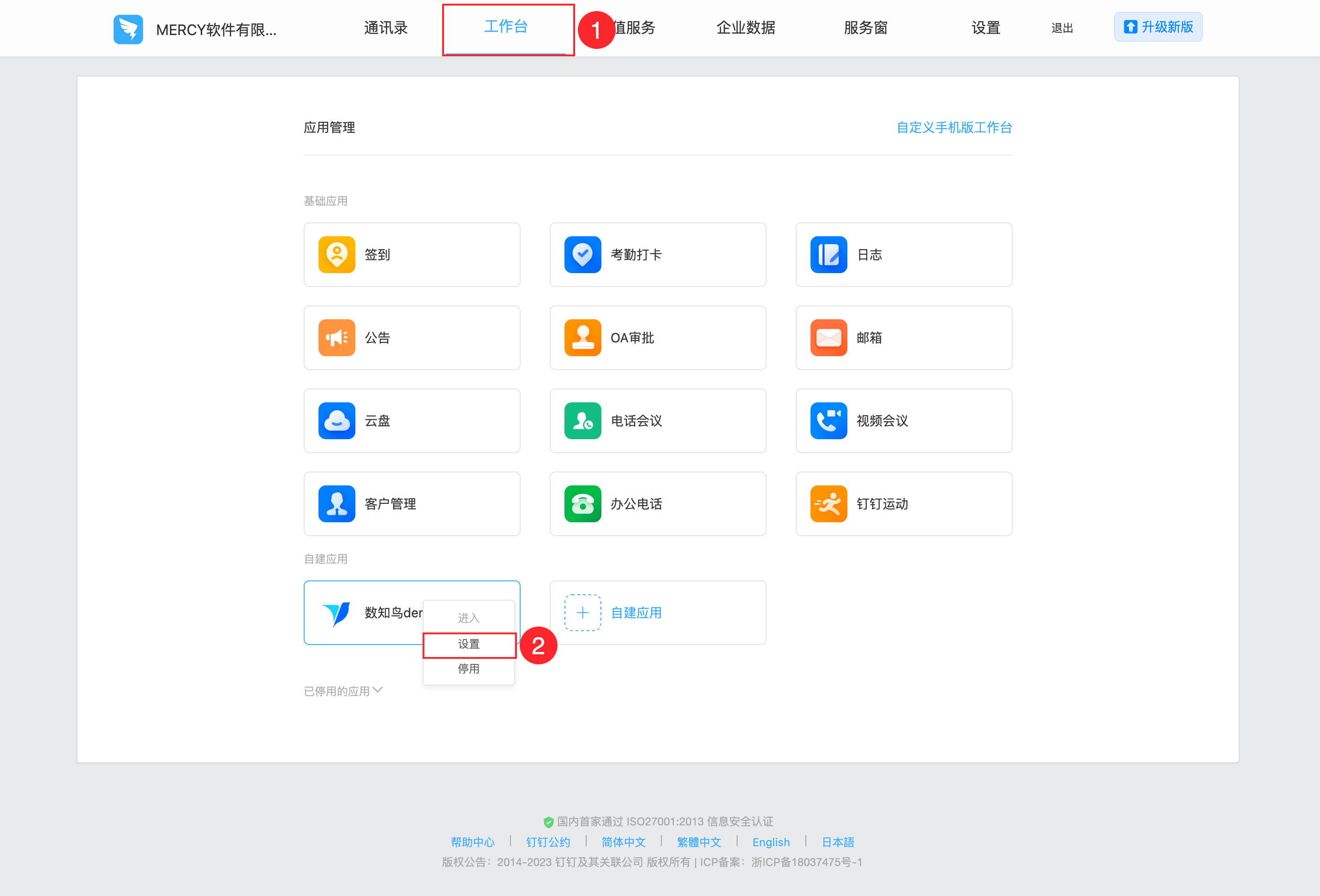
Task: Click the 公告 megaphone icon
Action: pyautogui.click(x=336, y=337)
